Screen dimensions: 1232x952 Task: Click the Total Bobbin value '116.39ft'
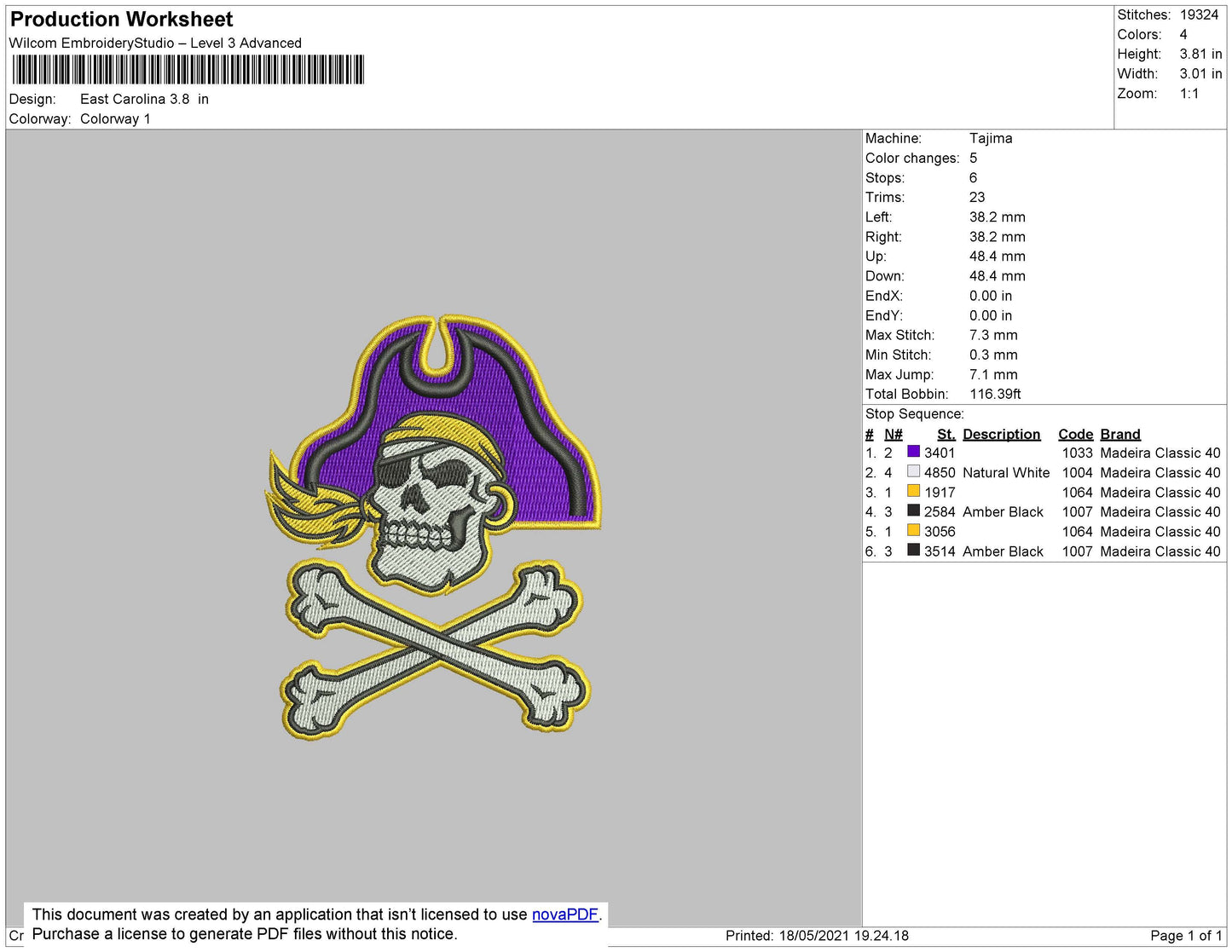(x=995, y=394)
